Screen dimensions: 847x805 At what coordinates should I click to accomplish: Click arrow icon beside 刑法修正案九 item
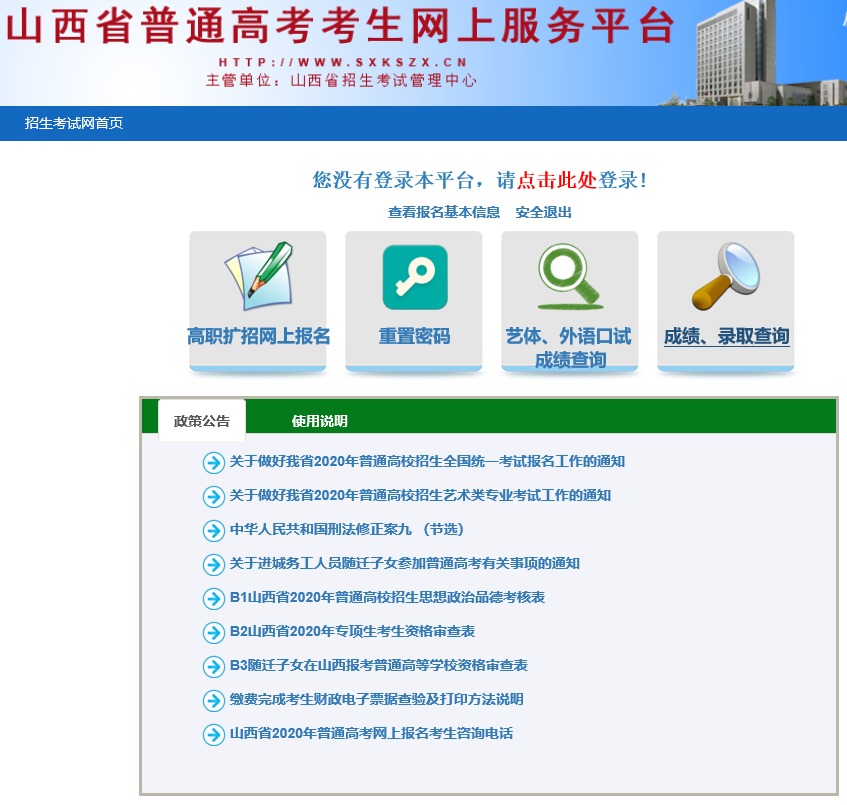point(213,530)
